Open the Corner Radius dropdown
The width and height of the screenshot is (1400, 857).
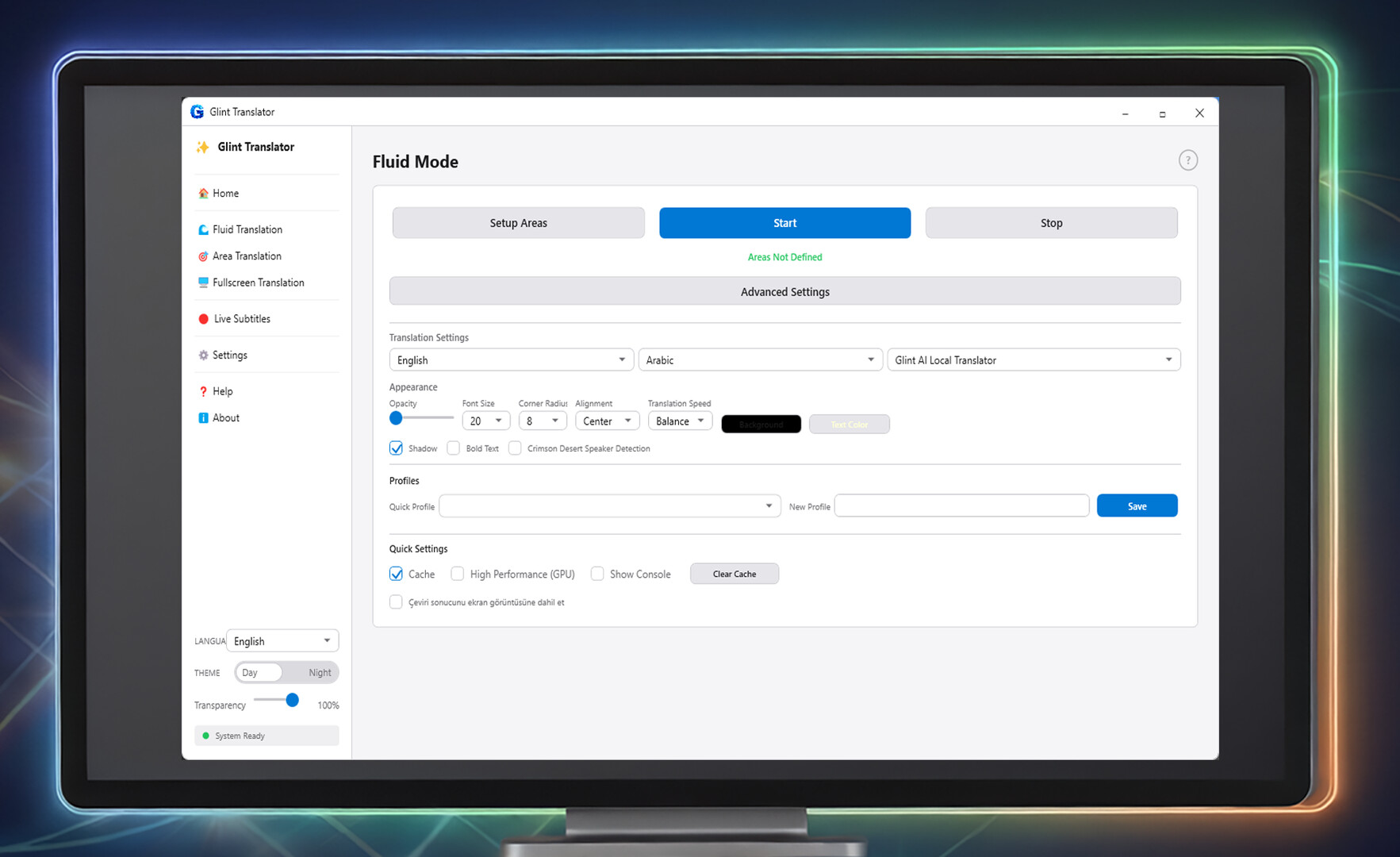(542, 421)
